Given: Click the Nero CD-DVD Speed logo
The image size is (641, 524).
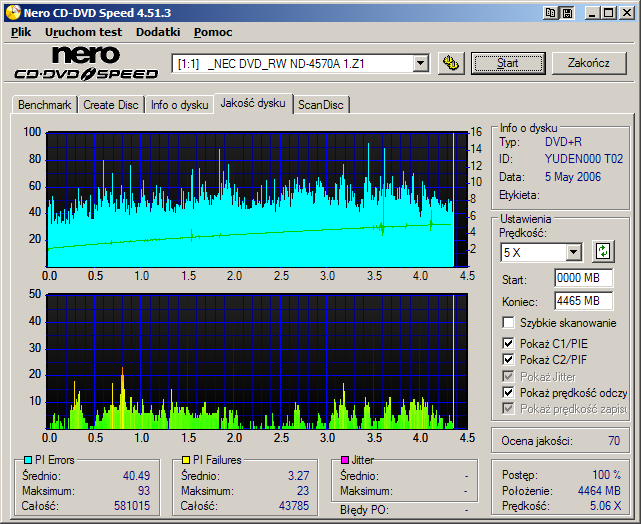Looking at the screenshot, I should (86, 63).
